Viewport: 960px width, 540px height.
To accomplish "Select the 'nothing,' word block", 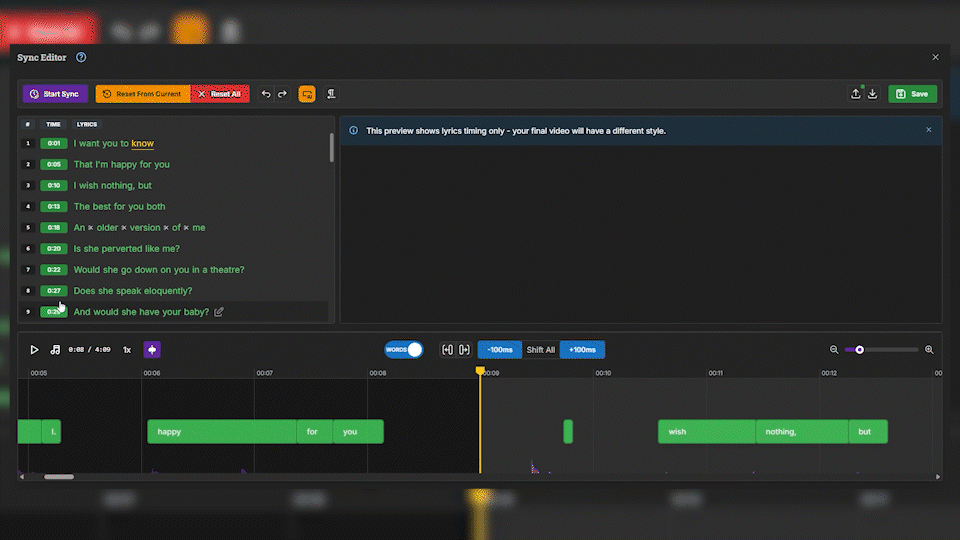I will [802, 432].
